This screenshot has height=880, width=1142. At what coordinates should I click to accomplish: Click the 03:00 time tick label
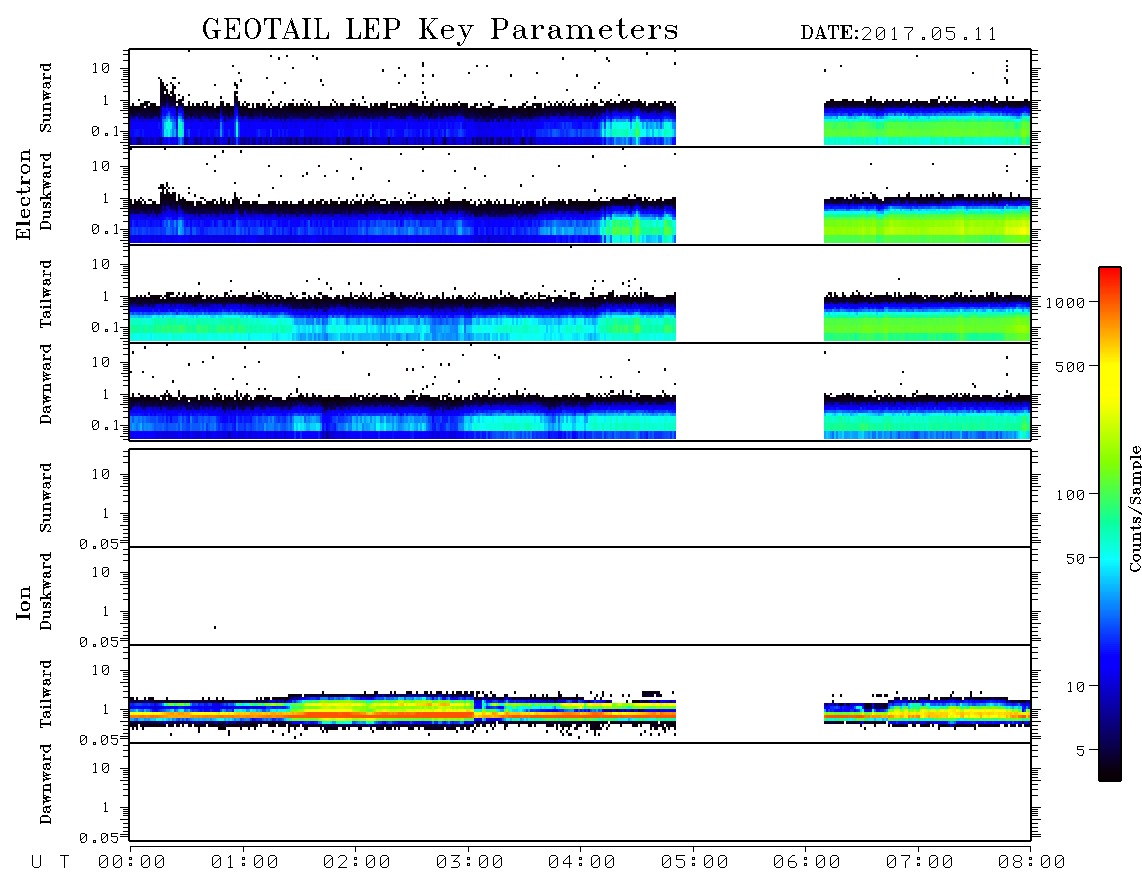click(x=470, y=863)
